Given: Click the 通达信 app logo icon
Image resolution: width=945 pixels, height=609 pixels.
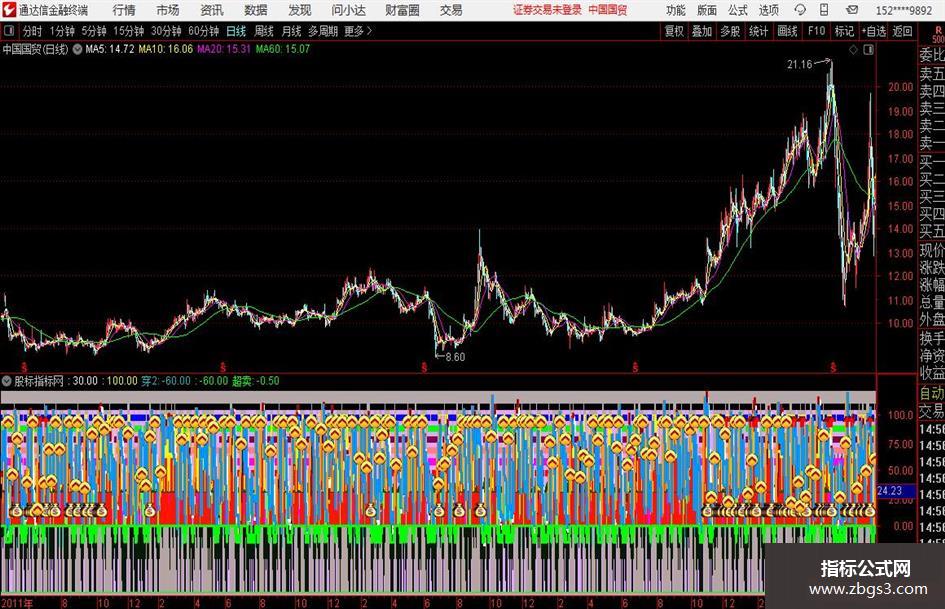Looking at the screenshot, I should 9,10.
